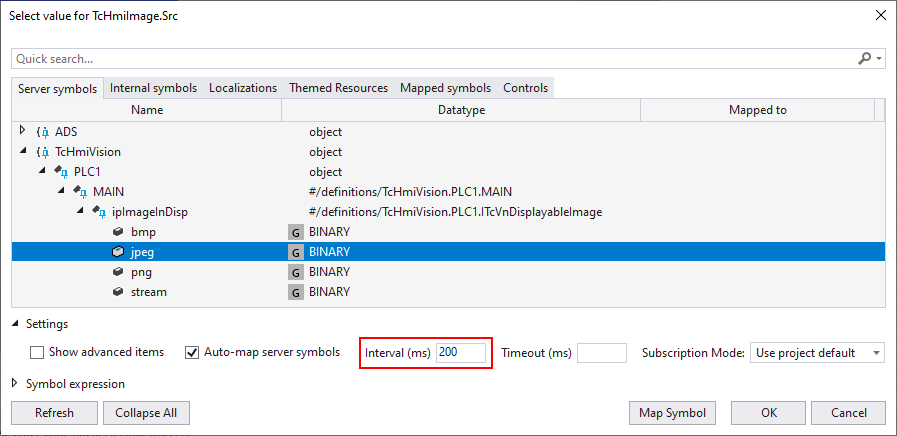Enable Show advanced items checkbox
The image size is (897, 436).
(37, 352)
